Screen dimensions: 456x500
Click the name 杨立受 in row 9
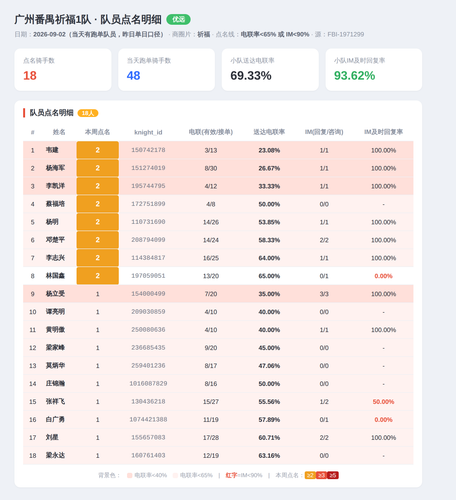click(55, 294)
